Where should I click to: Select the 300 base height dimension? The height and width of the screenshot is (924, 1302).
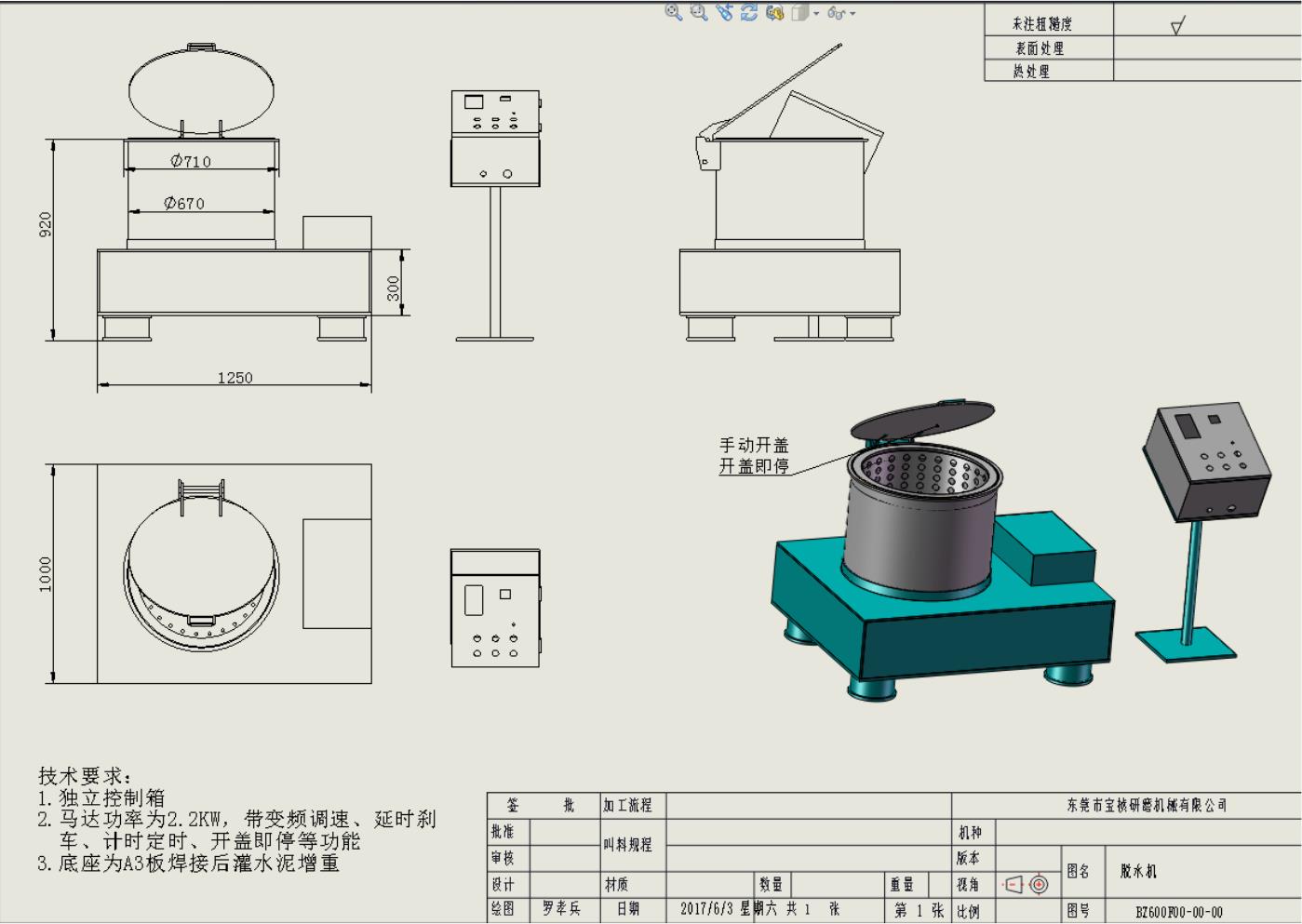pos(394,288)
